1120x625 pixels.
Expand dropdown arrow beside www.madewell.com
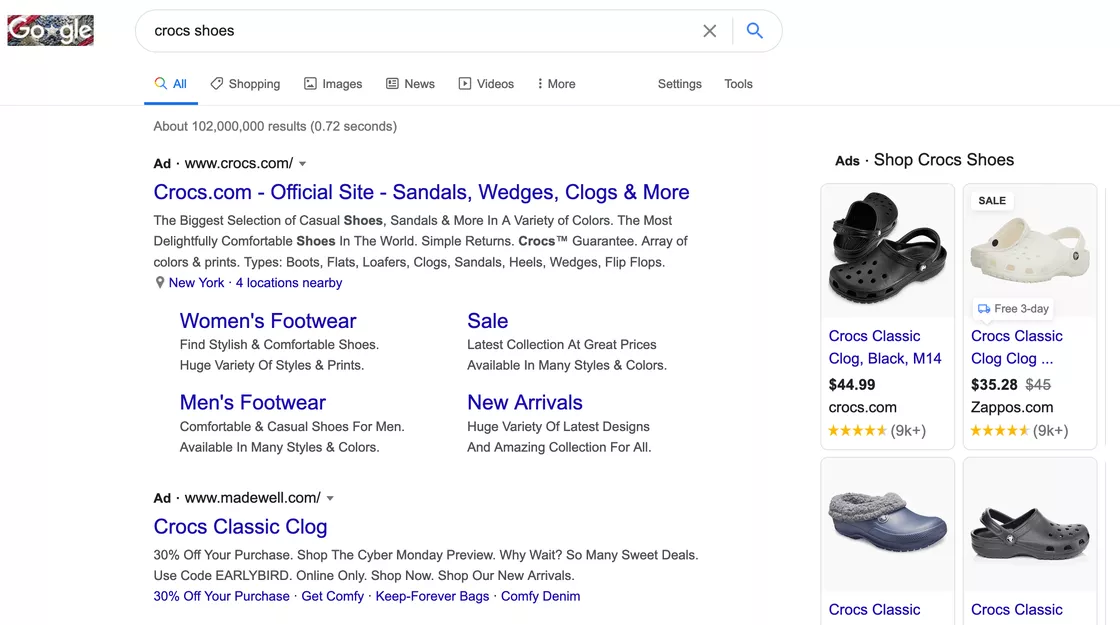pyautogui.click(x=330, y=498)
